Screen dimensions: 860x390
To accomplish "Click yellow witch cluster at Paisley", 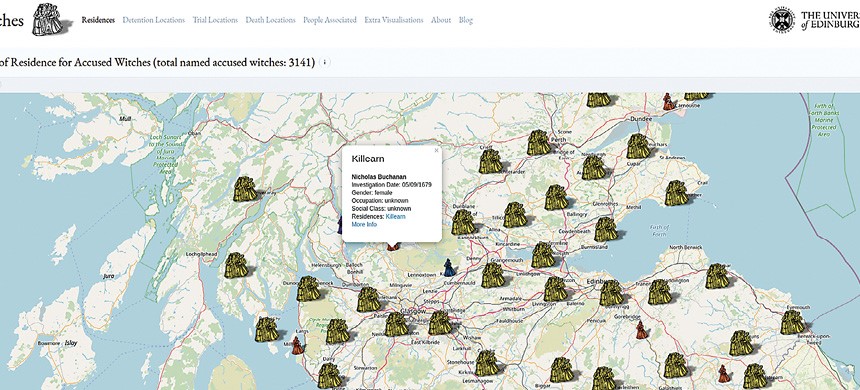I will (397, 324).
